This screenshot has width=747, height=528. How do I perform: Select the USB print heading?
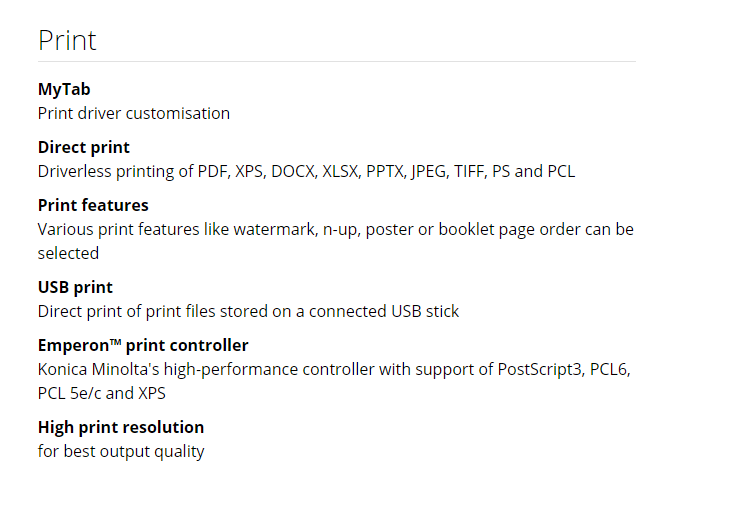(75, 287)
